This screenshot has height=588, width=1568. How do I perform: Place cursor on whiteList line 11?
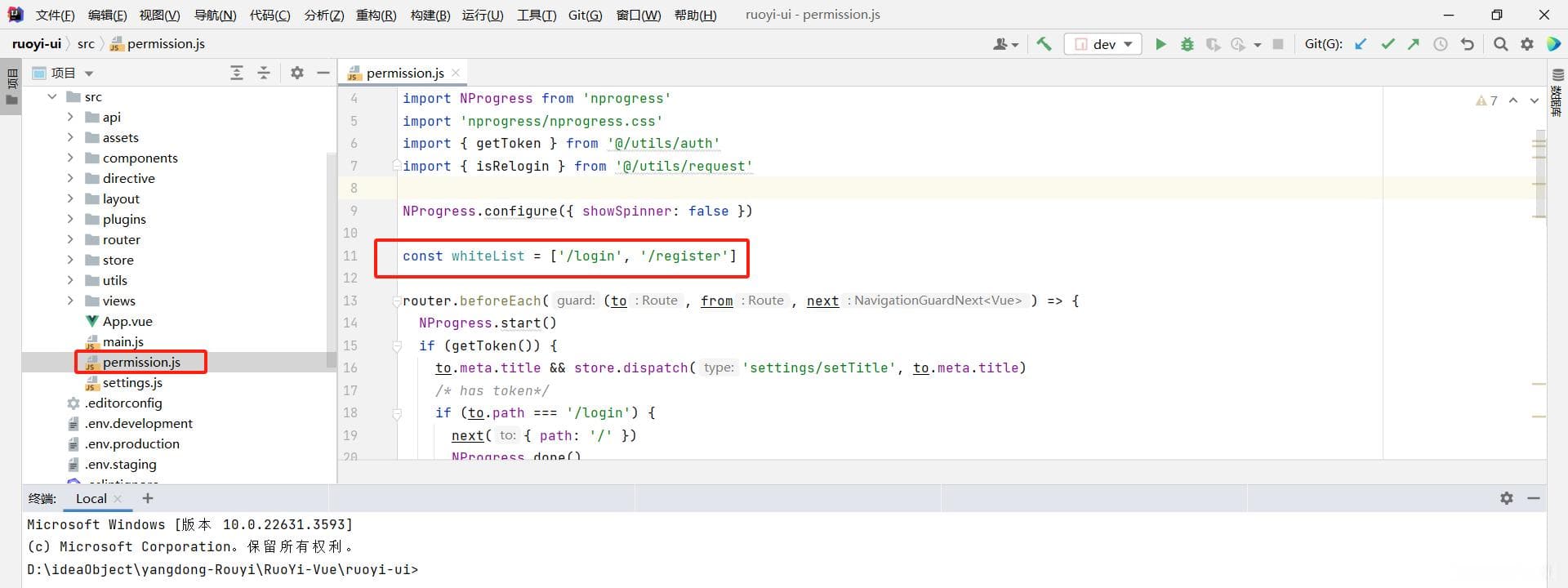pyautogui.click(x=569, y=256)
